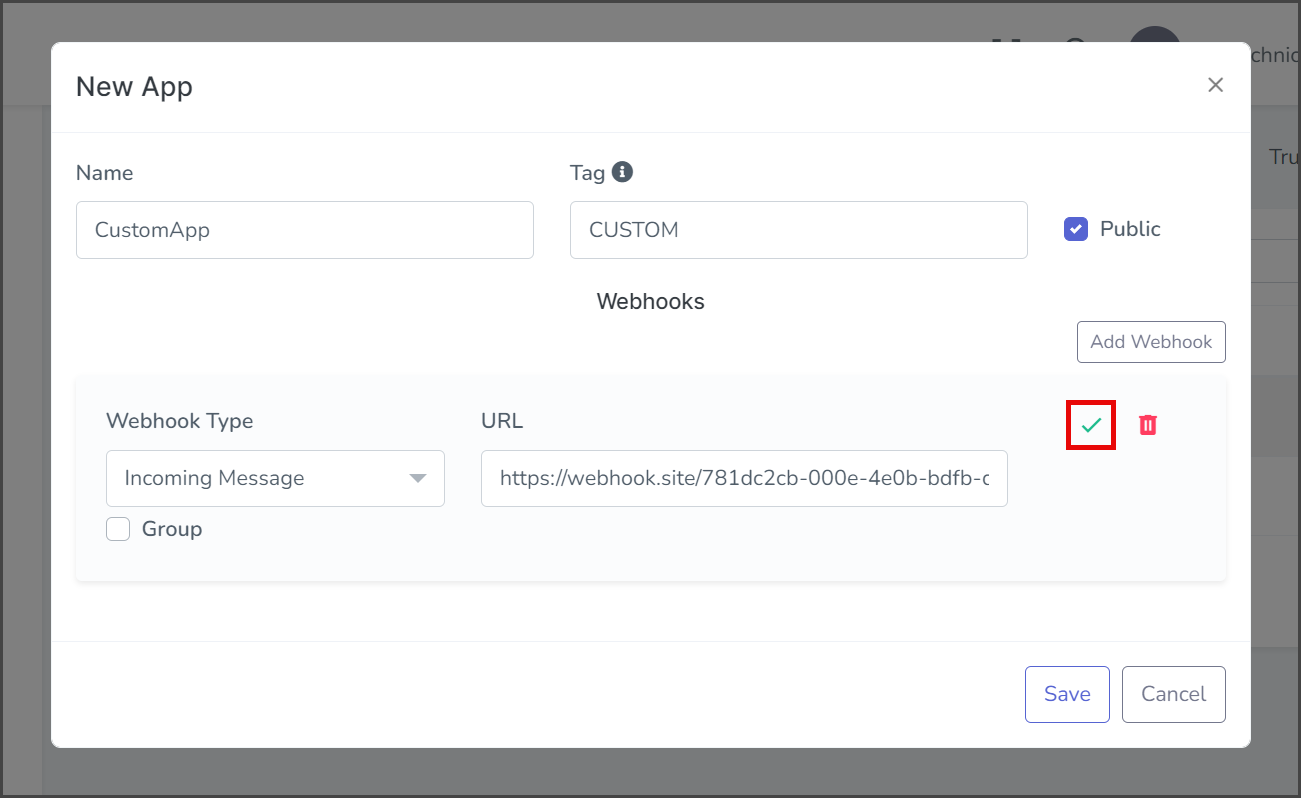This screenshot has width=1301, height=798.
Task: Click into the webhook URL field
Action: [744, 478]
